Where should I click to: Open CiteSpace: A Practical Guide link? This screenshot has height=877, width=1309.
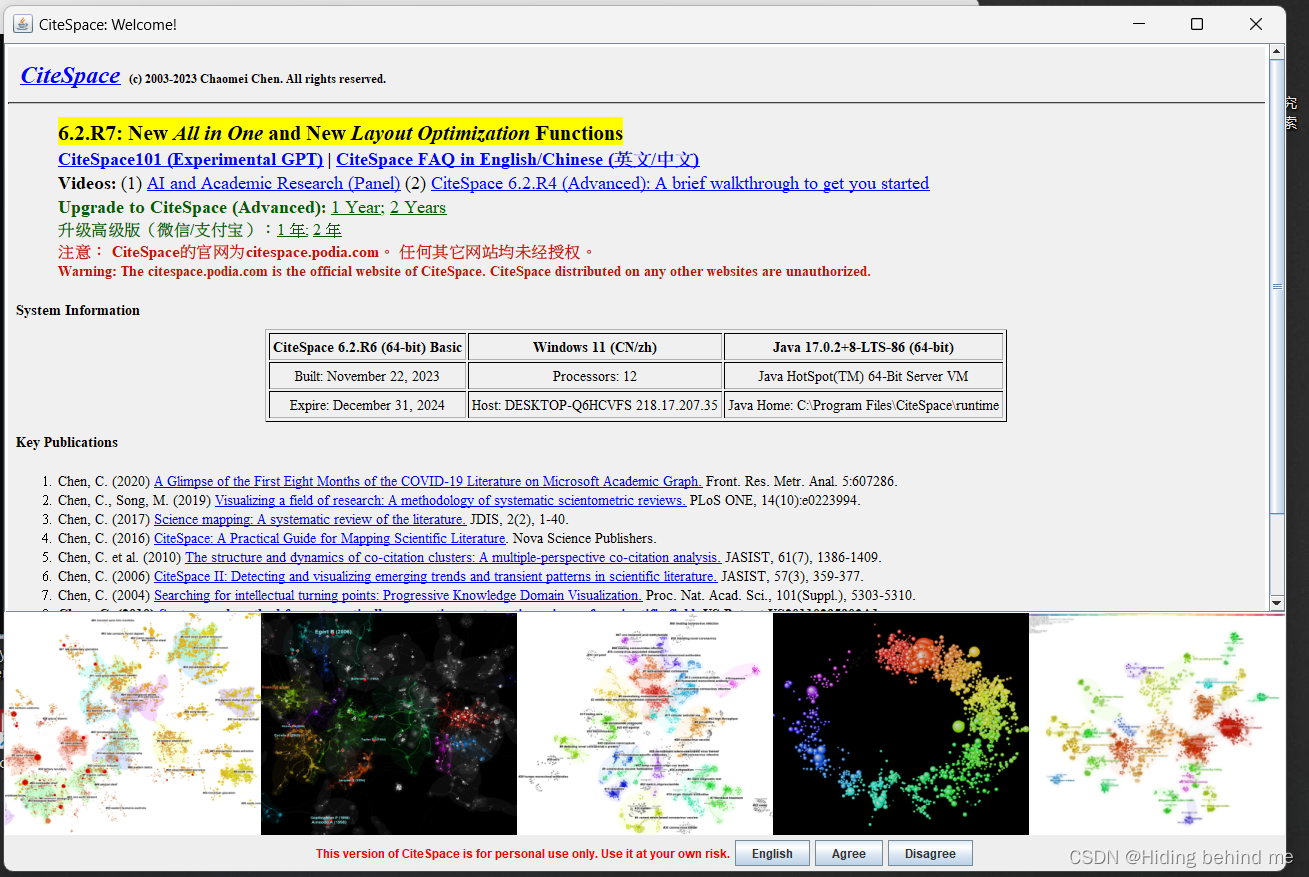coord(329,538)
